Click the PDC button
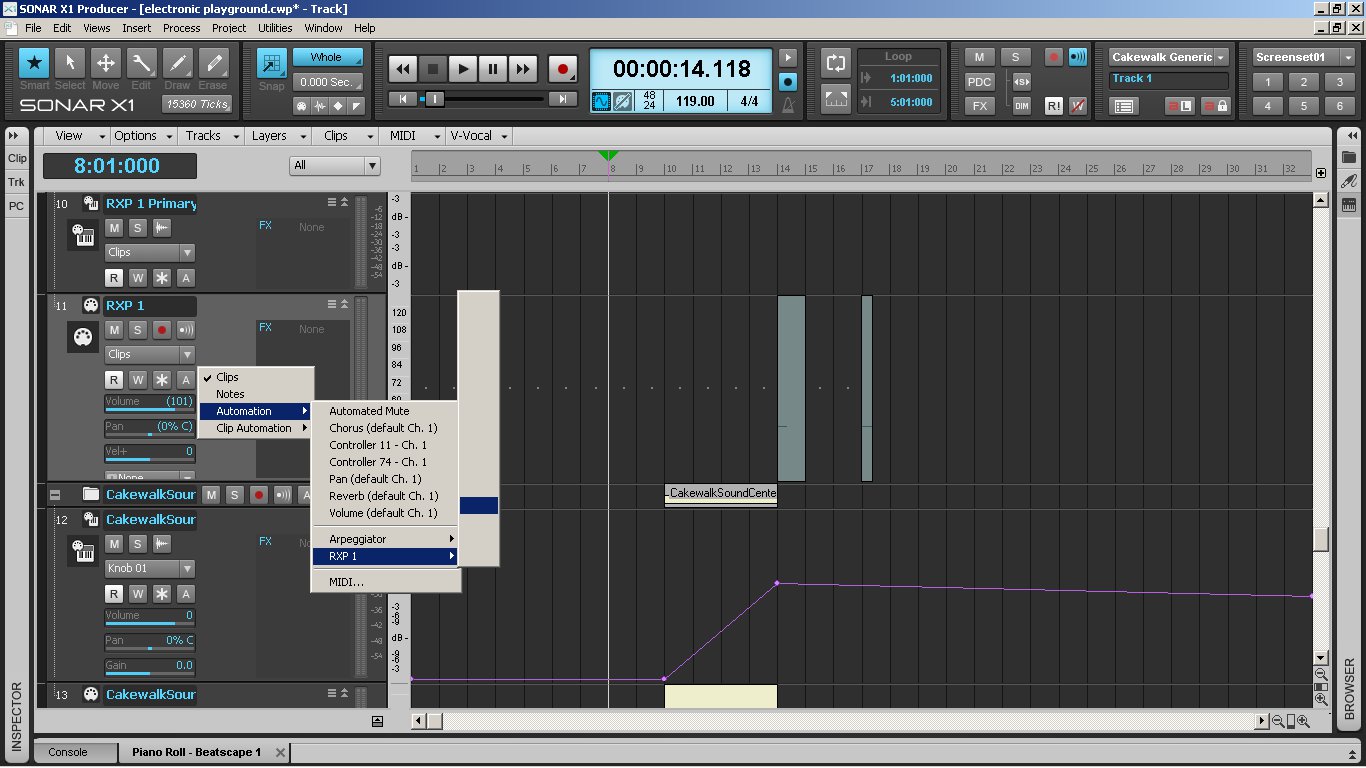 (979, 81)
